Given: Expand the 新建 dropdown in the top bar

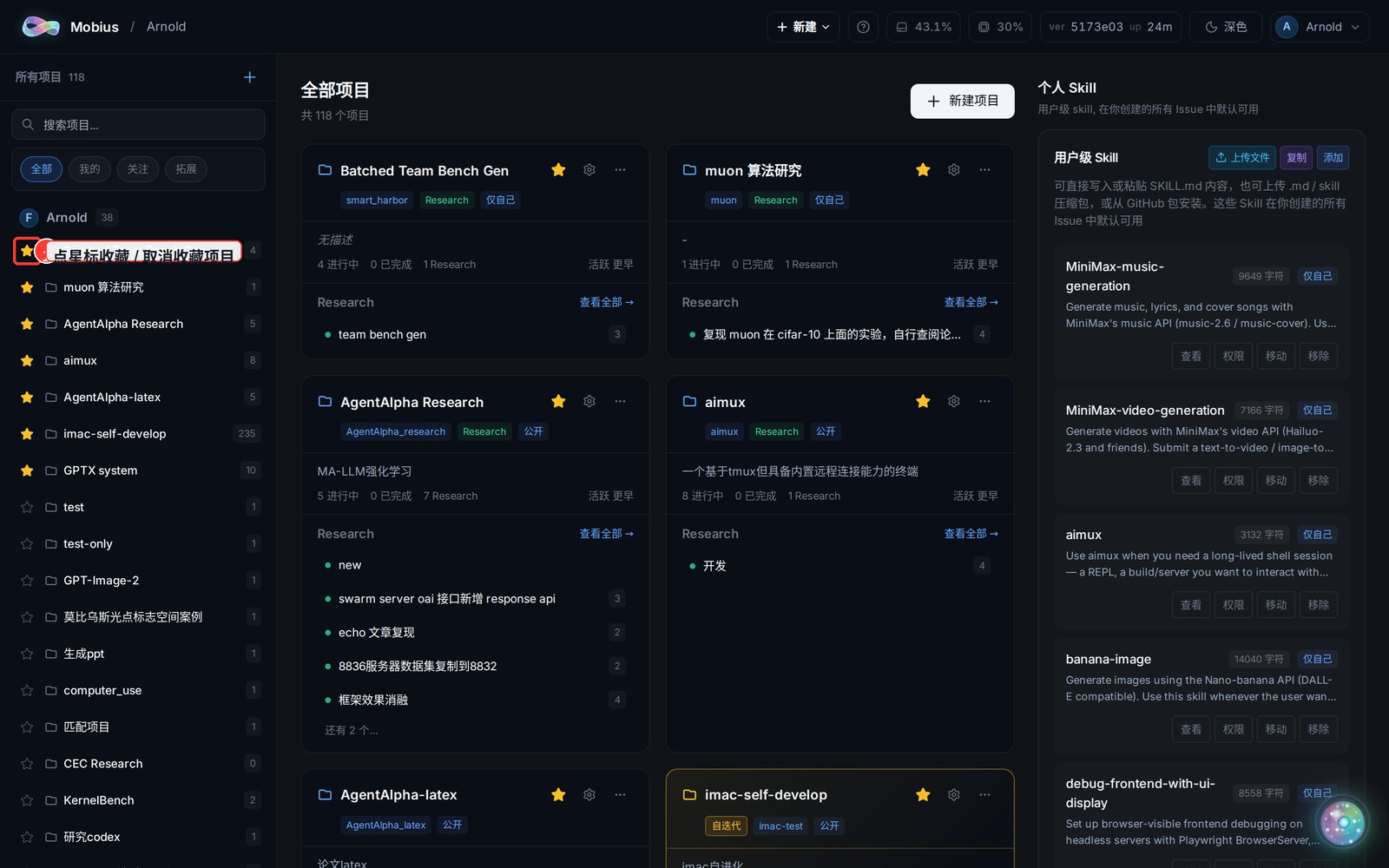Looking at the screenshot, I should [x=803, y=27].
